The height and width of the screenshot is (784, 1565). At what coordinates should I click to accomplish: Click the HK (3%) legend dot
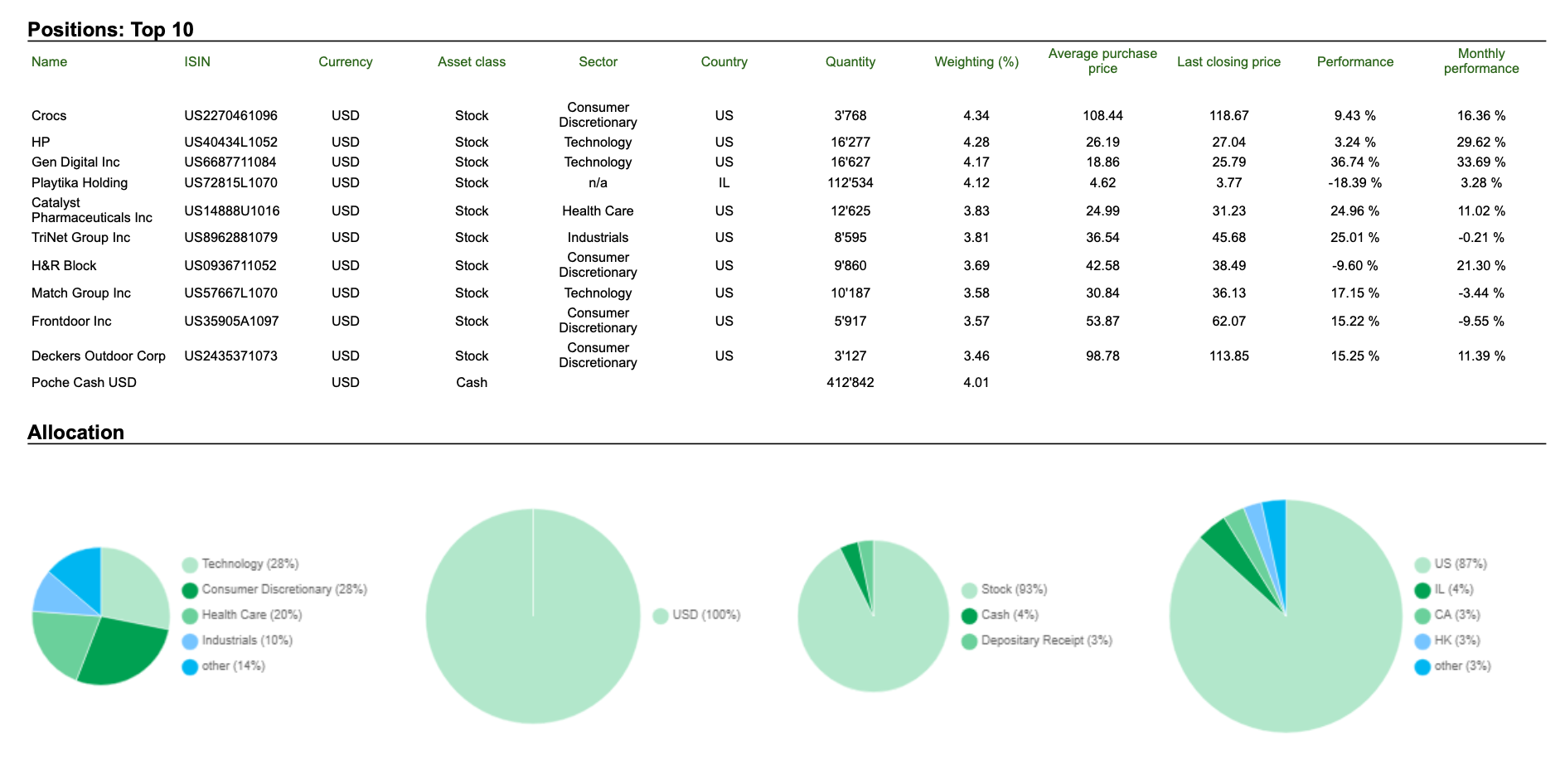point(1422,641)
